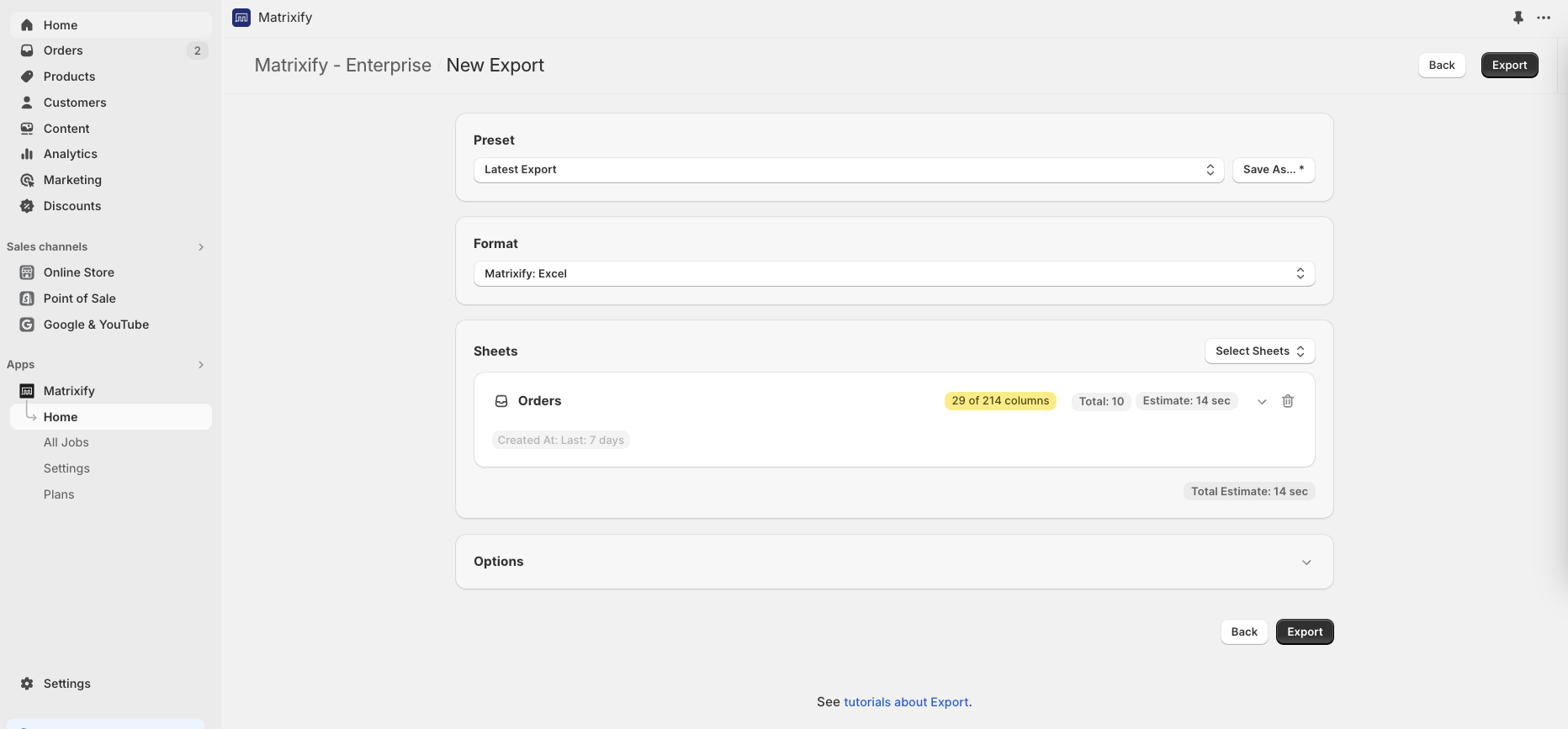Screen dimensions: 1568x729
Task: Open the Preset dropdown showing Latest Export
Action: click(848, 170)
